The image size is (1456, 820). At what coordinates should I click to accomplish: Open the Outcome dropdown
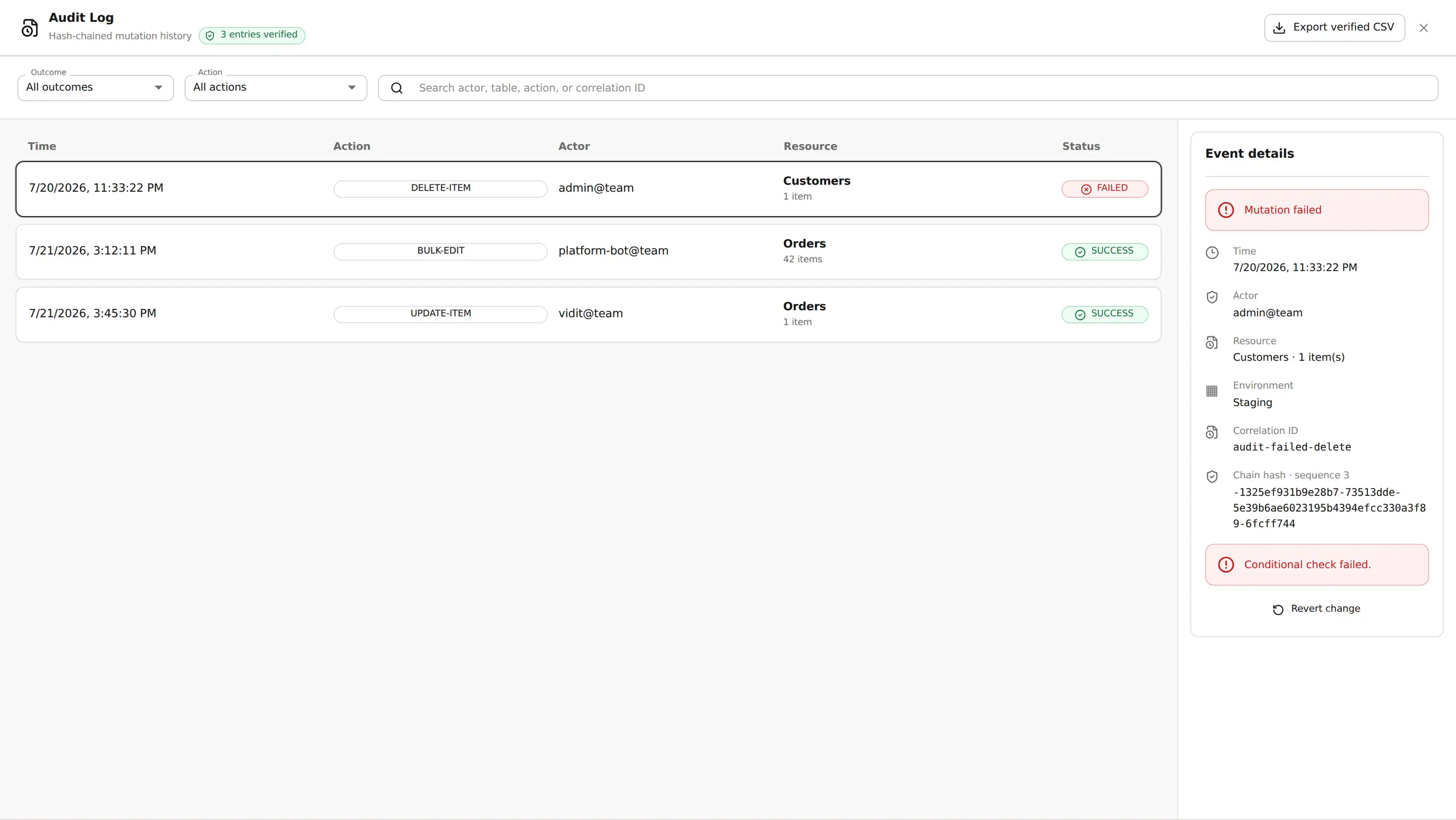(96, 88)
